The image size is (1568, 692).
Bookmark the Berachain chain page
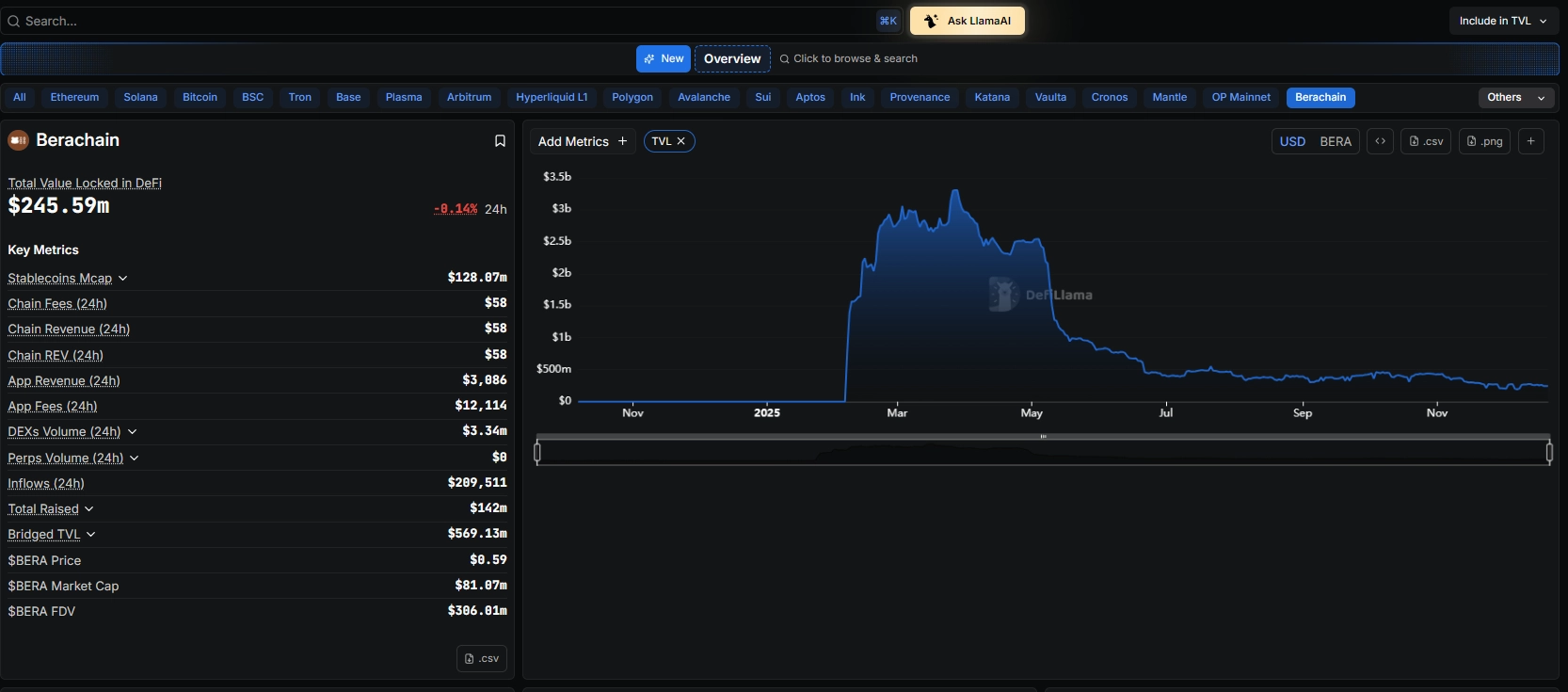tap(500, 141)
